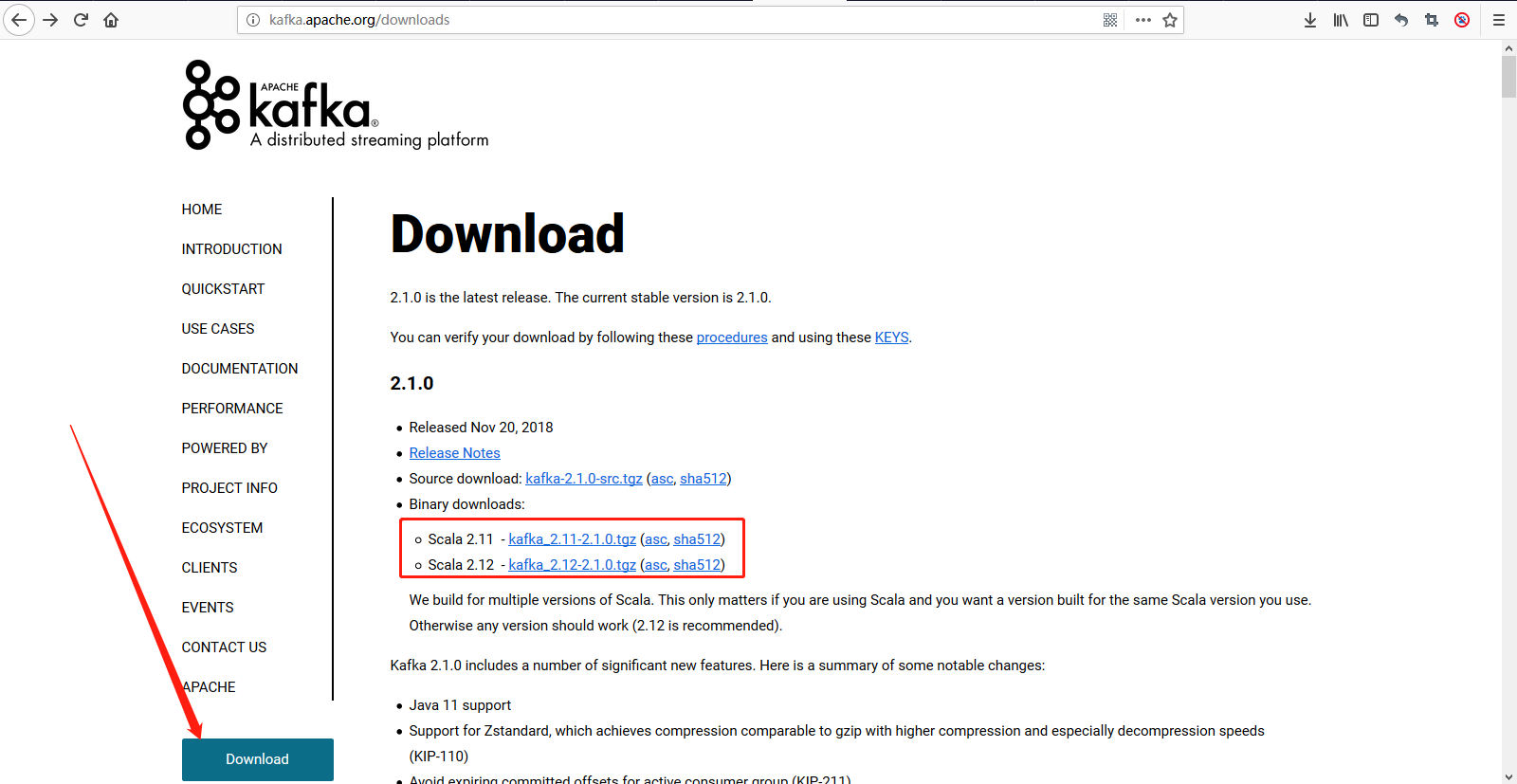Open the CLIENTS navigation item
The image size is (1517, 784).
pyautogui.click(x=210, y=568)
